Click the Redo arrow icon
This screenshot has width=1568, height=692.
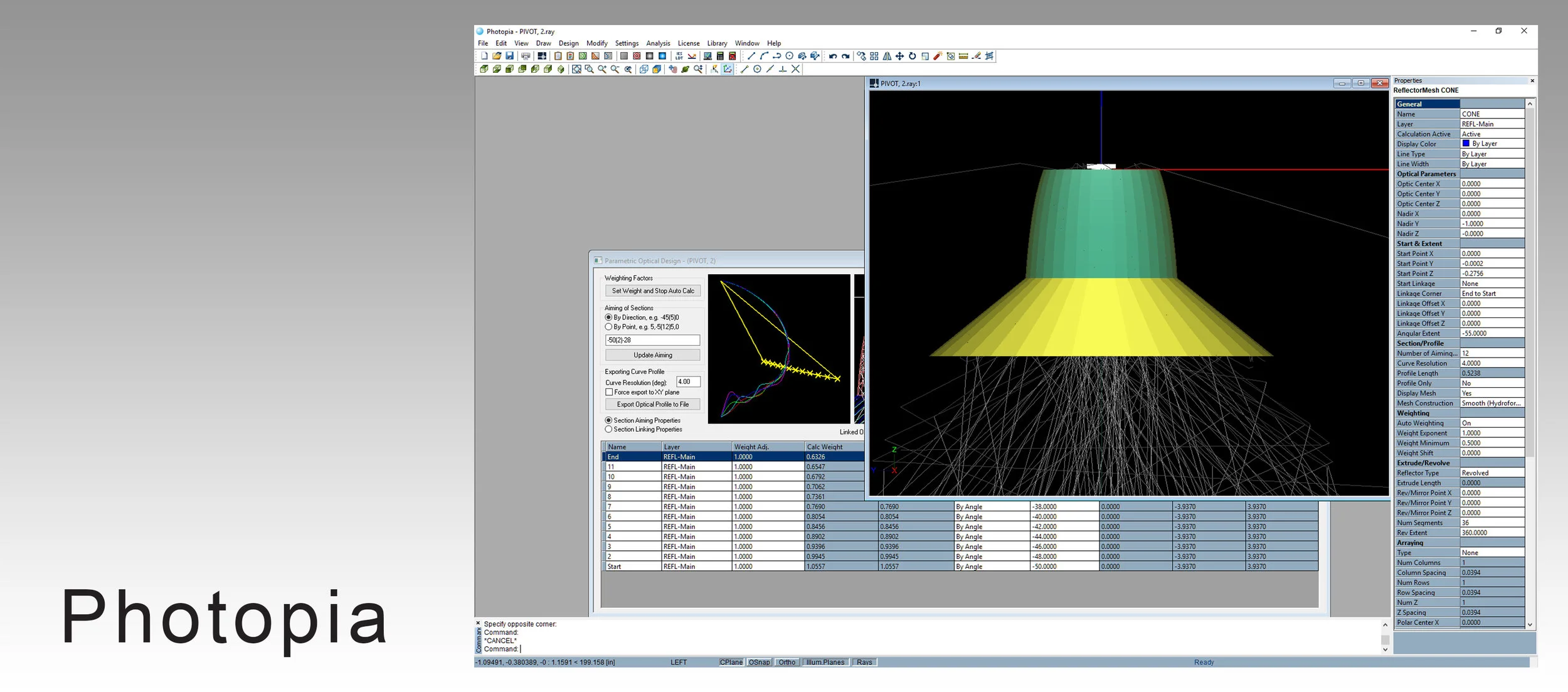point(845,56)
